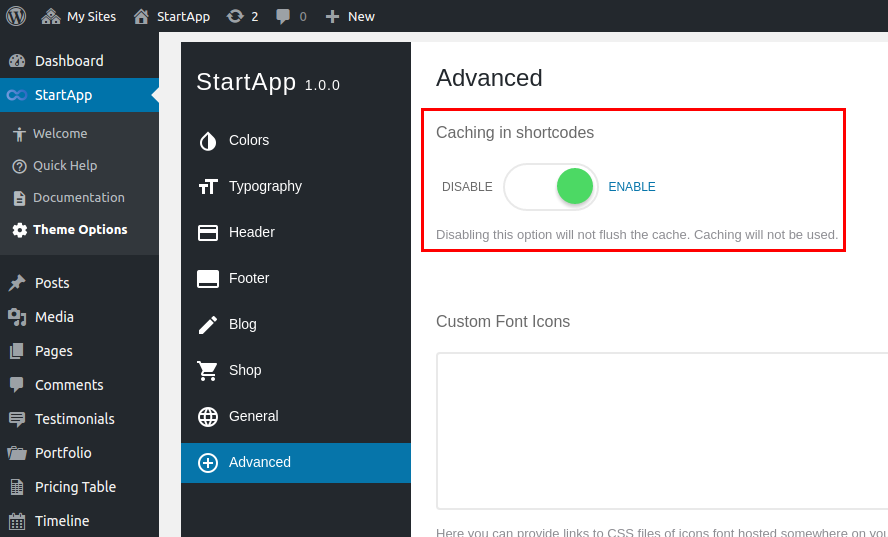The width and height of the screenshot is (888, 537).
Task: Click the StartApp infinity logo icon
Action: 16,95
